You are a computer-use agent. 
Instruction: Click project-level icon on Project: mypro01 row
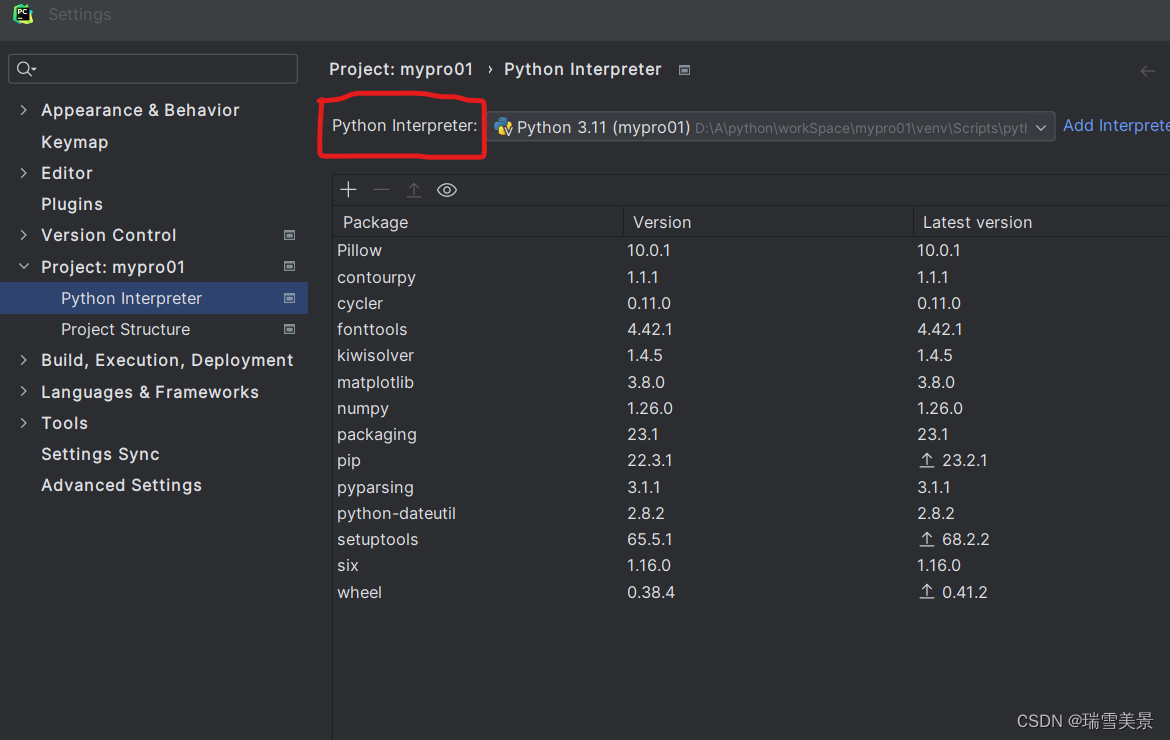click(x=290, y=266)
